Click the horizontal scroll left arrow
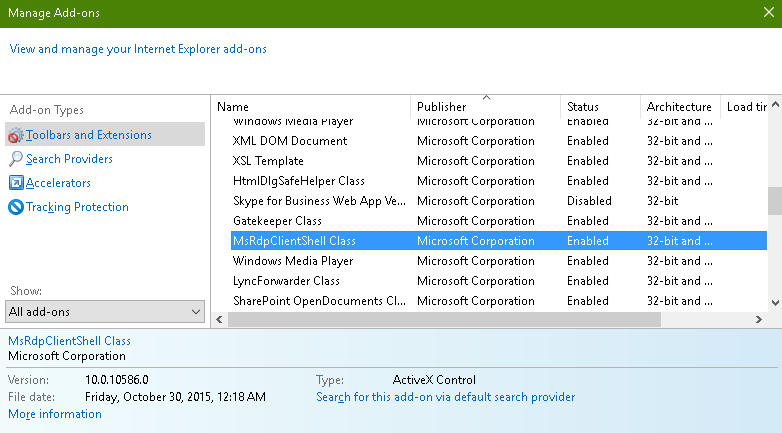The image size is (782, 433). pos(219,319)
